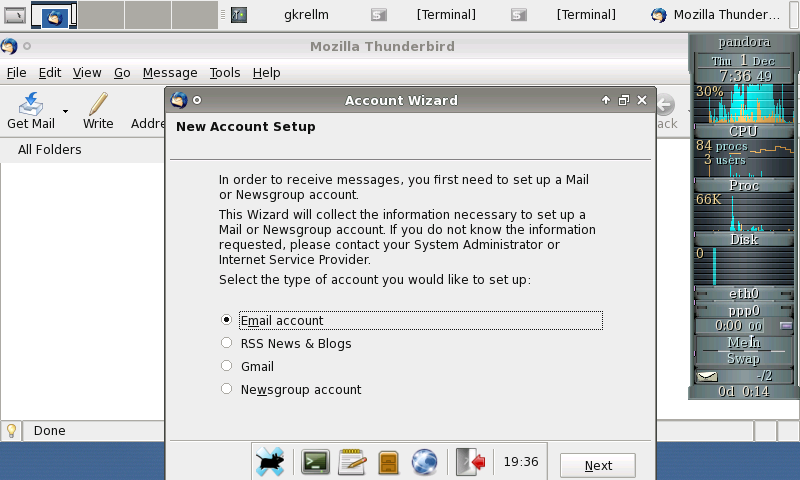Launch terminal from the bottom panel
The width and height of the screenshot is (800, 480).
[x=316, y=461]
